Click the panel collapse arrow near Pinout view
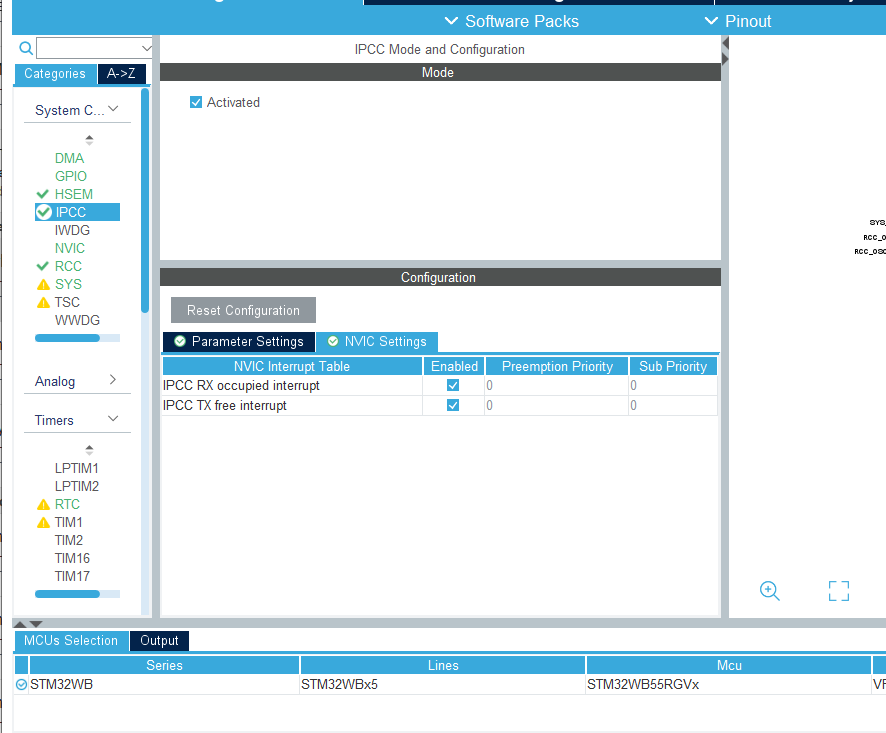Image resolution: width=886 pixels, height=733 pixels. pyautogui.click(x=726, y=43)
